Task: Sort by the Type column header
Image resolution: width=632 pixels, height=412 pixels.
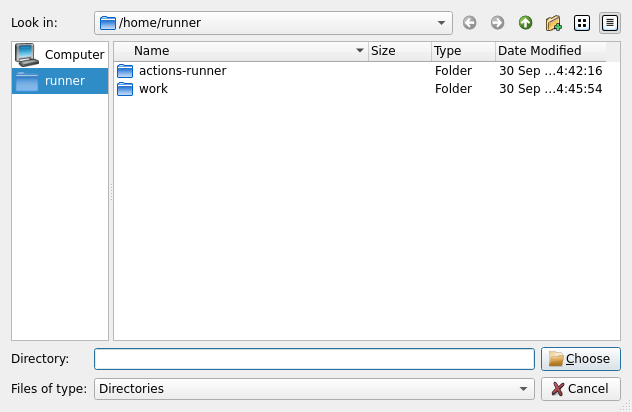Action: point(463,51)
